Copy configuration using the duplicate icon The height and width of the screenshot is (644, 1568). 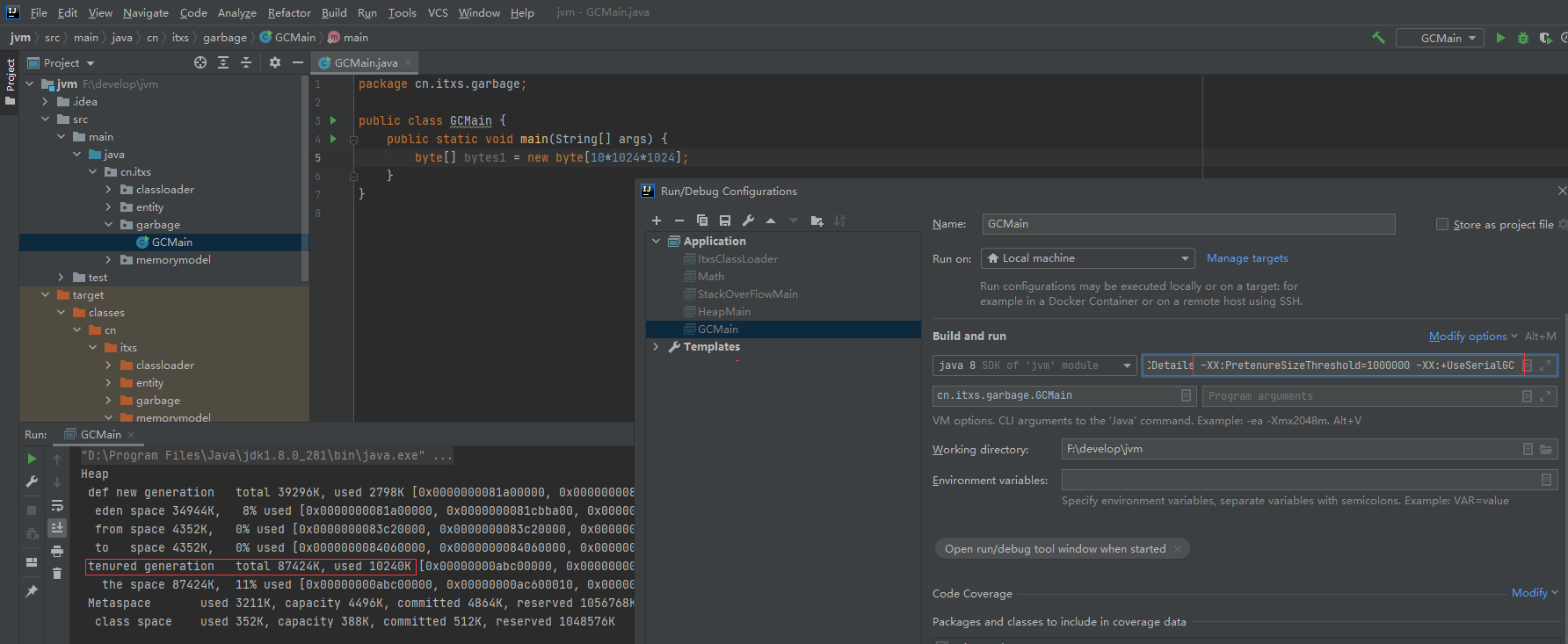702,221
